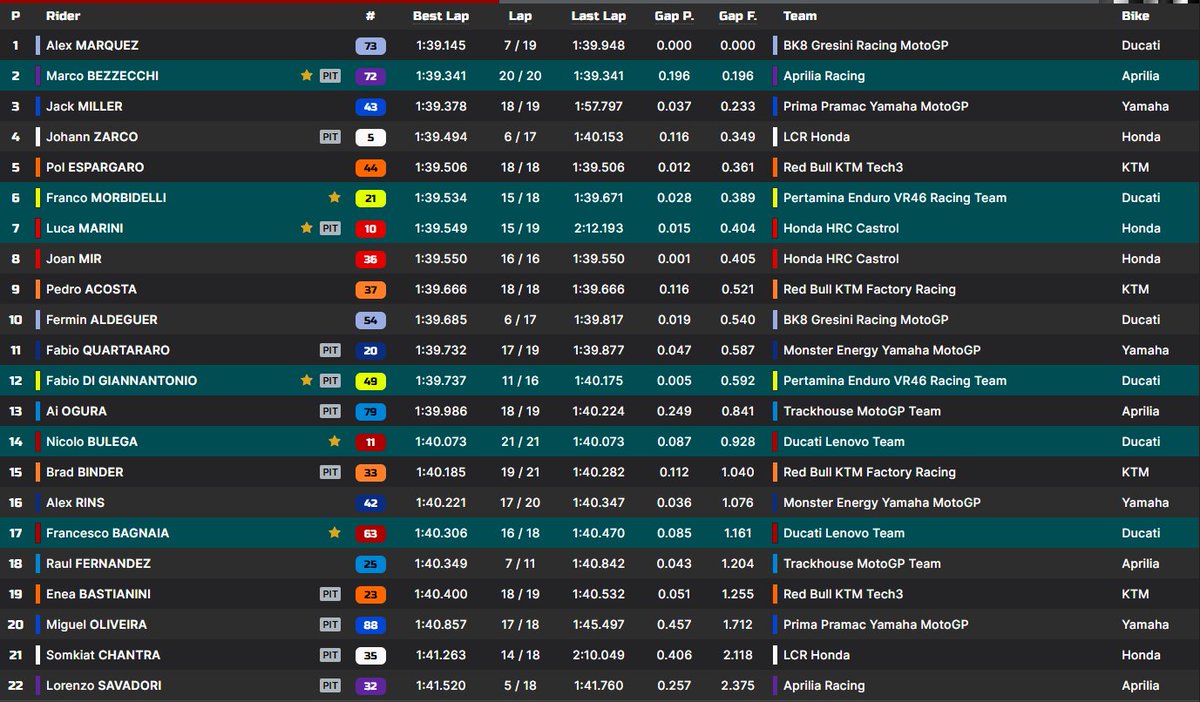Click the Bike column header
This screenshot has height=702, width=1200.
click(1135, 16)
